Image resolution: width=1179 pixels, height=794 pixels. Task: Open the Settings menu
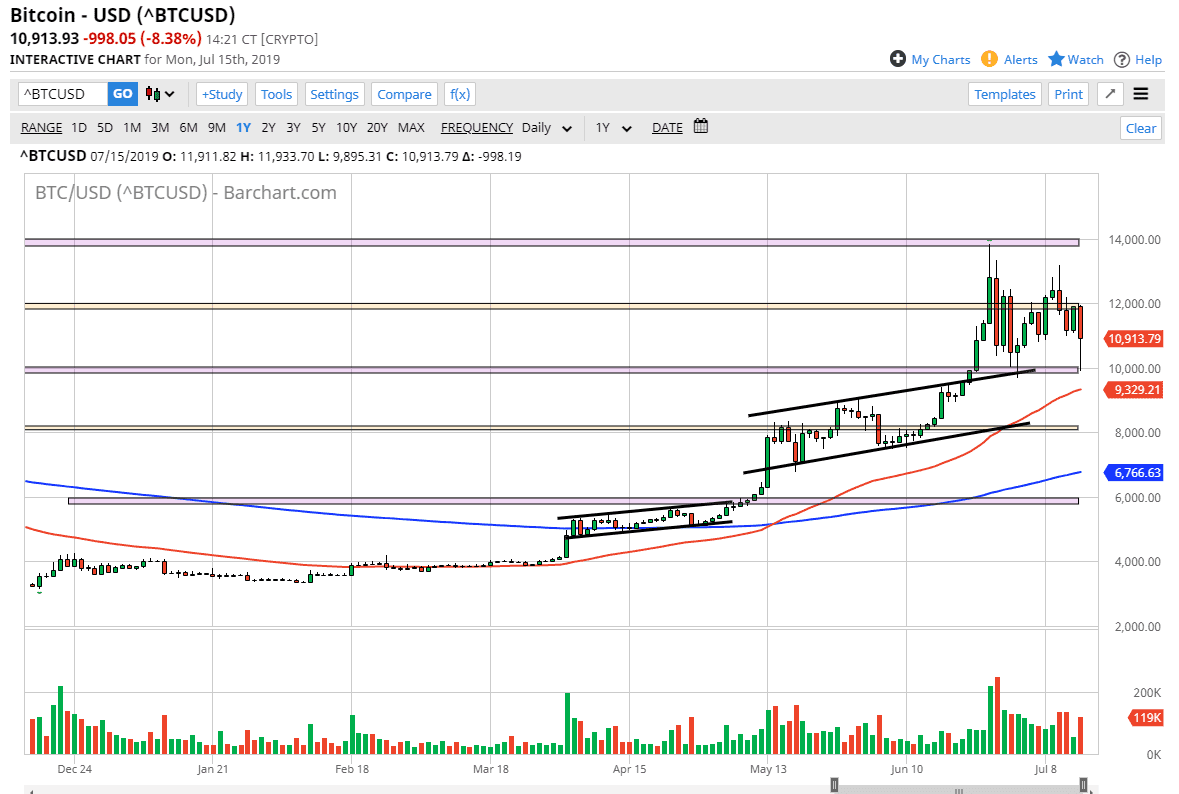point(334,93)
